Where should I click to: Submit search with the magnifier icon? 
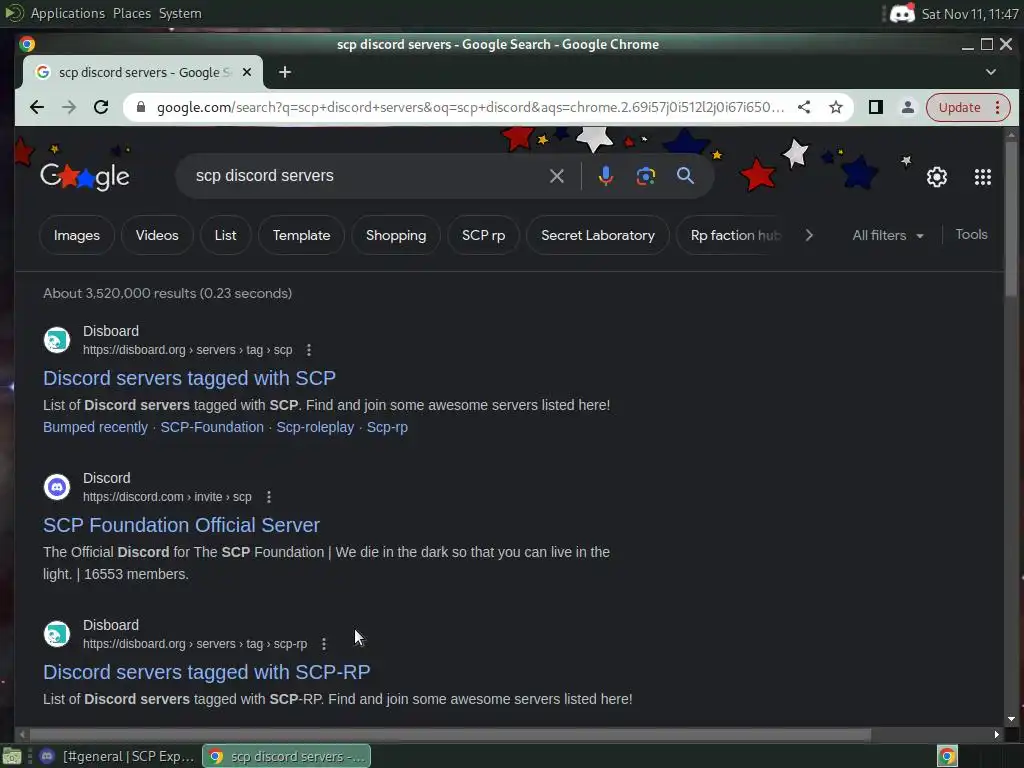pos(685,176)
